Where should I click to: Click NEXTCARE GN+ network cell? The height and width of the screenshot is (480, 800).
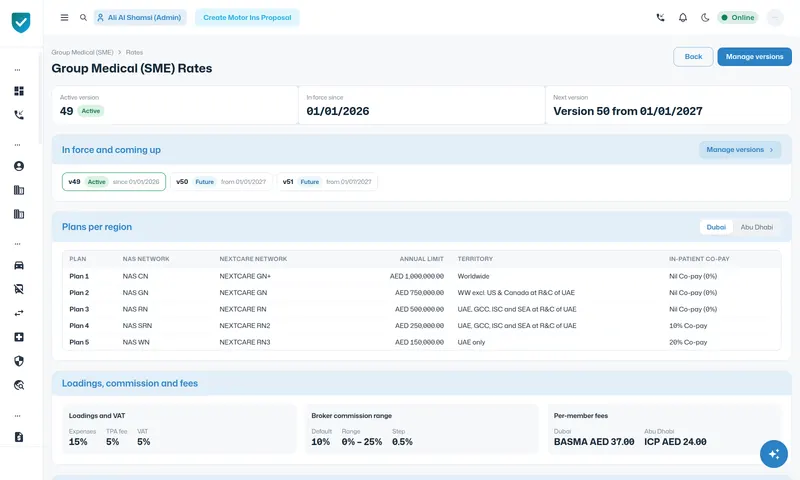point(245,276)
